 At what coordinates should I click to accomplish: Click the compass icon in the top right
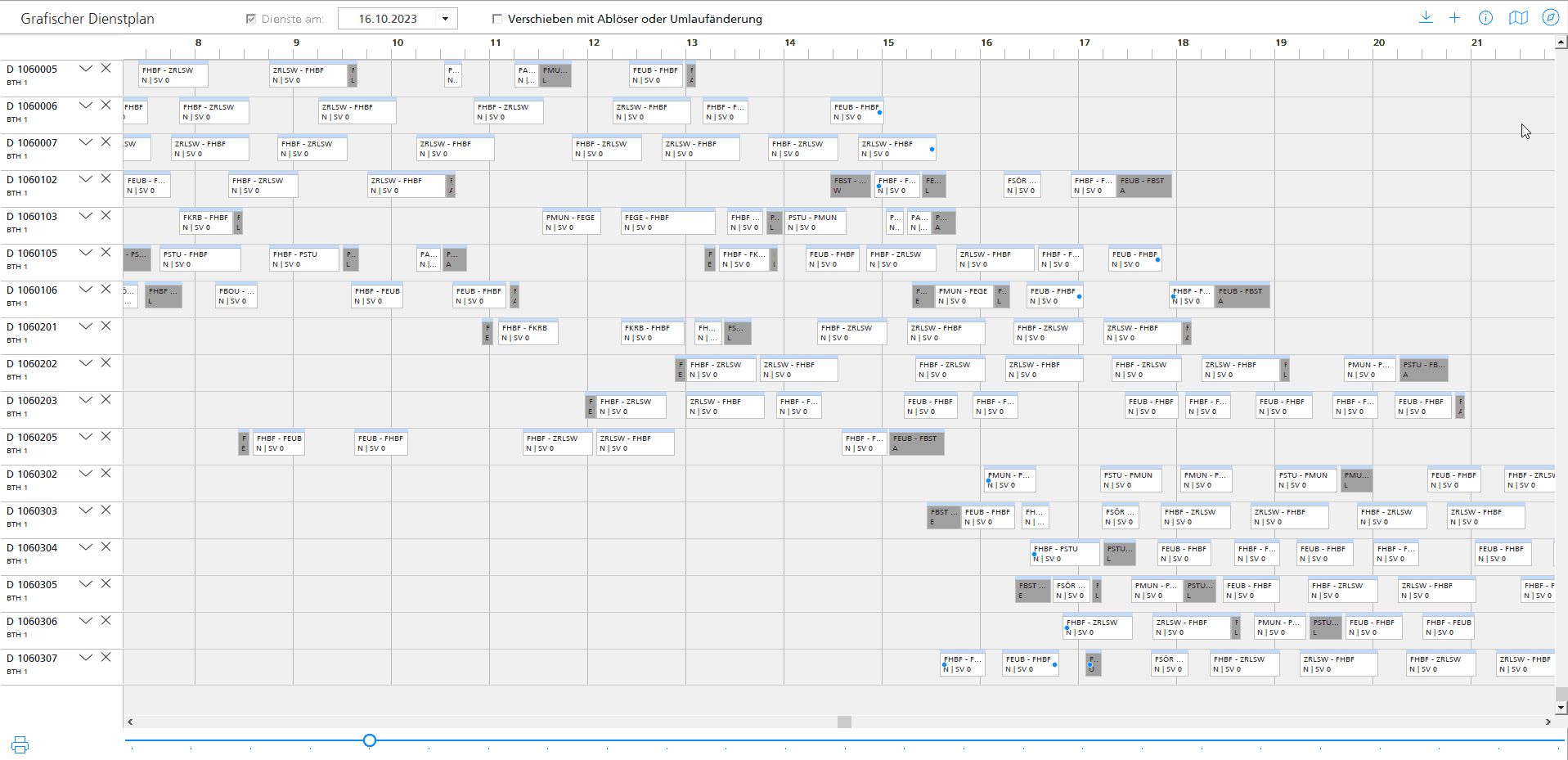coord(1550,18)
